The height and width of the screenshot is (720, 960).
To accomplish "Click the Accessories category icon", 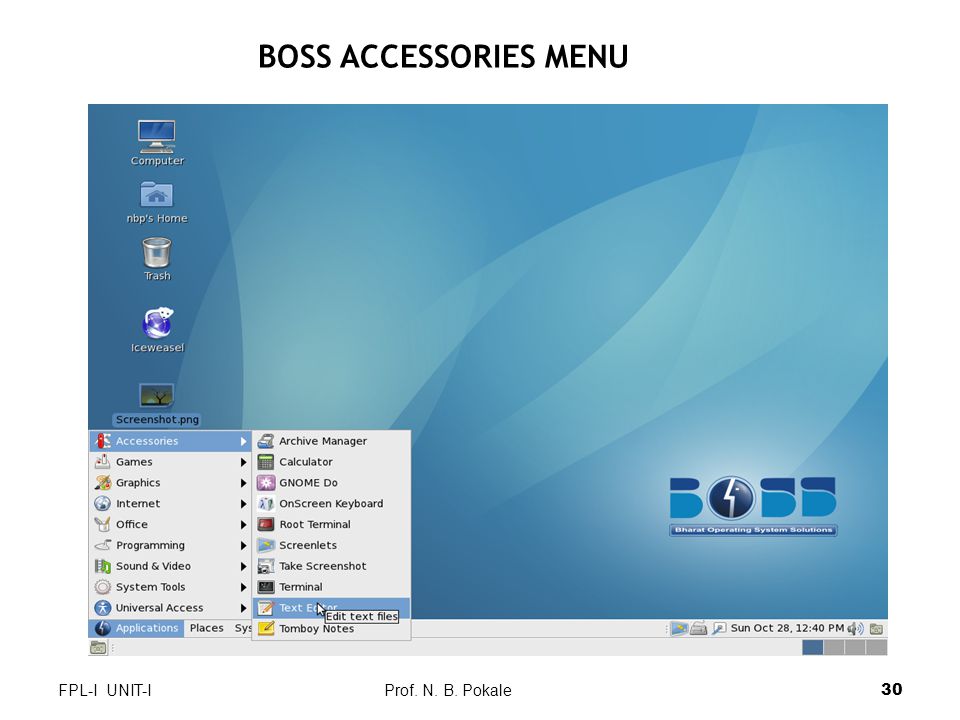I will coord(103,441).
